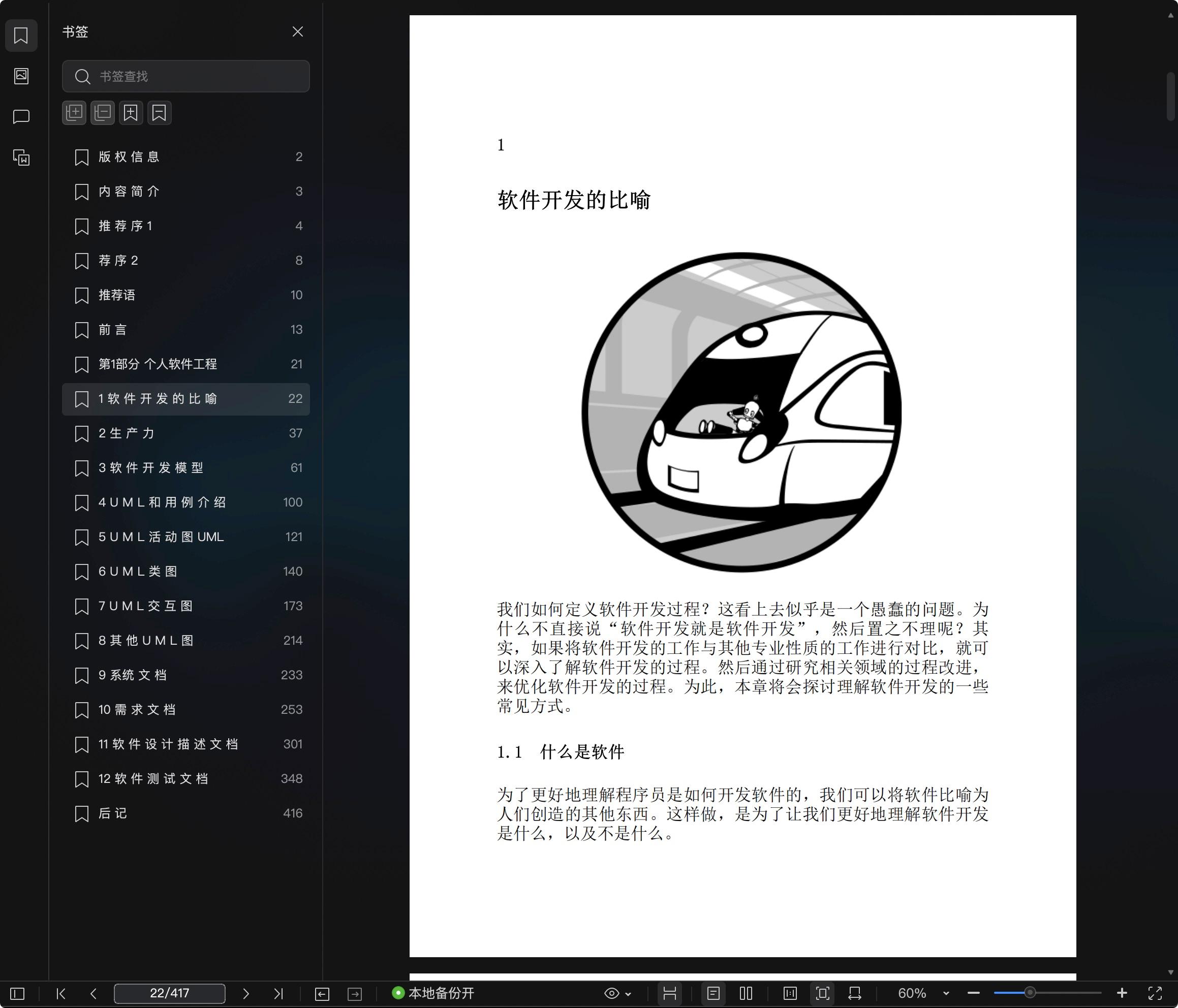Zoom in with the plus button

click(x=1122, y=993)
